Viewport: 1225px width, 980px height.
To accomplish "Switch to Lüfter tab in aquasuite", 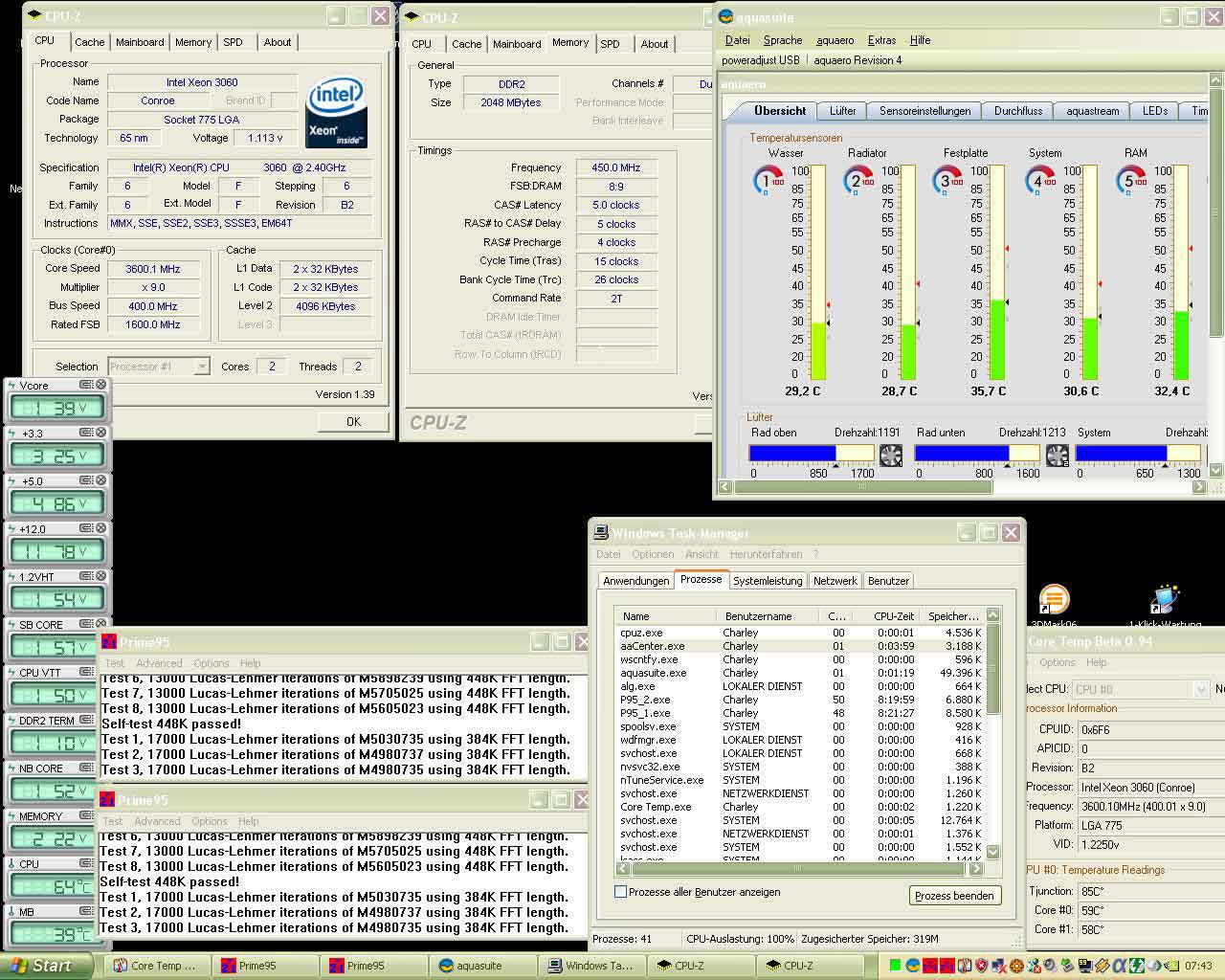I will (843, 111).
